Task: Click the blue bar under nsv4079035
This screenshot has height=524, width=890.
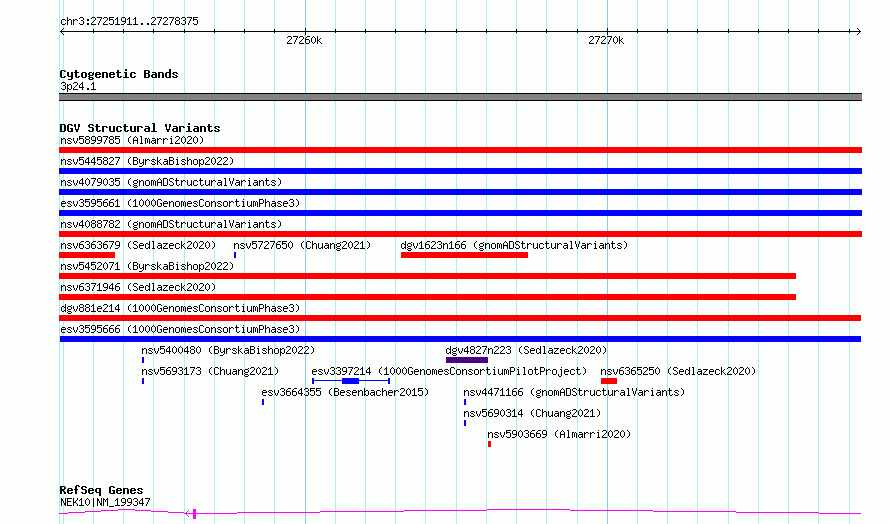Action: [460, 192]
